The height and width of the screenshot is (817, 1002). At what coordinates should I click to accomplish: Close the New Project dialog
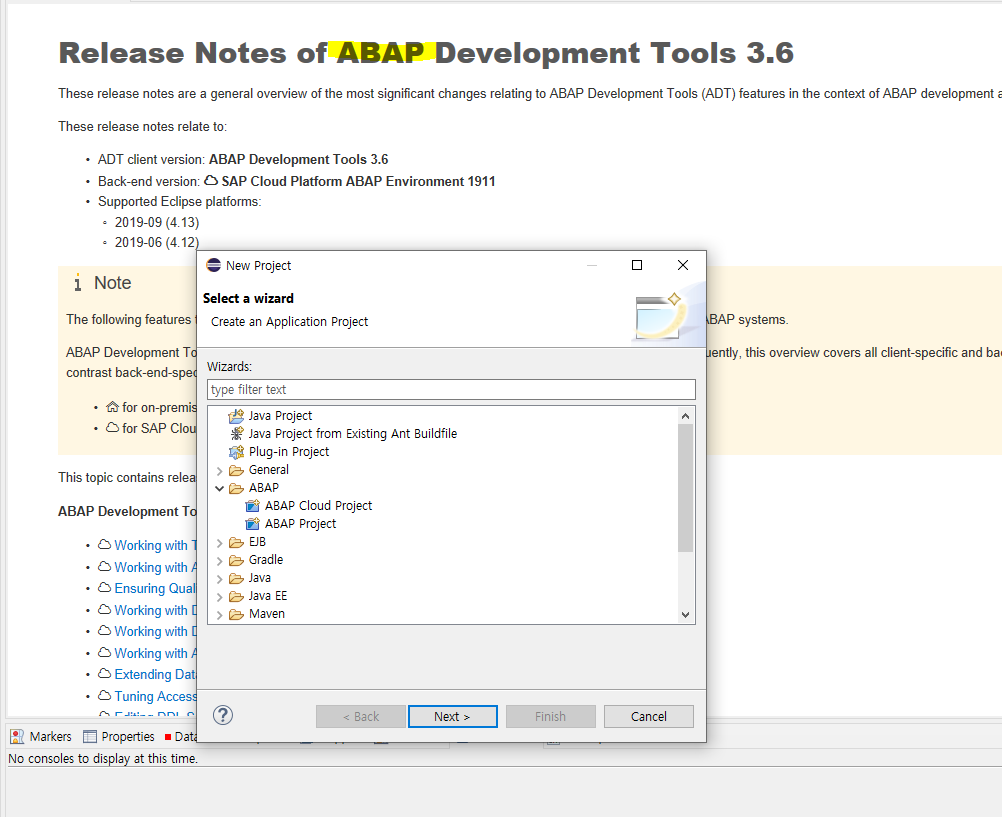682,265
